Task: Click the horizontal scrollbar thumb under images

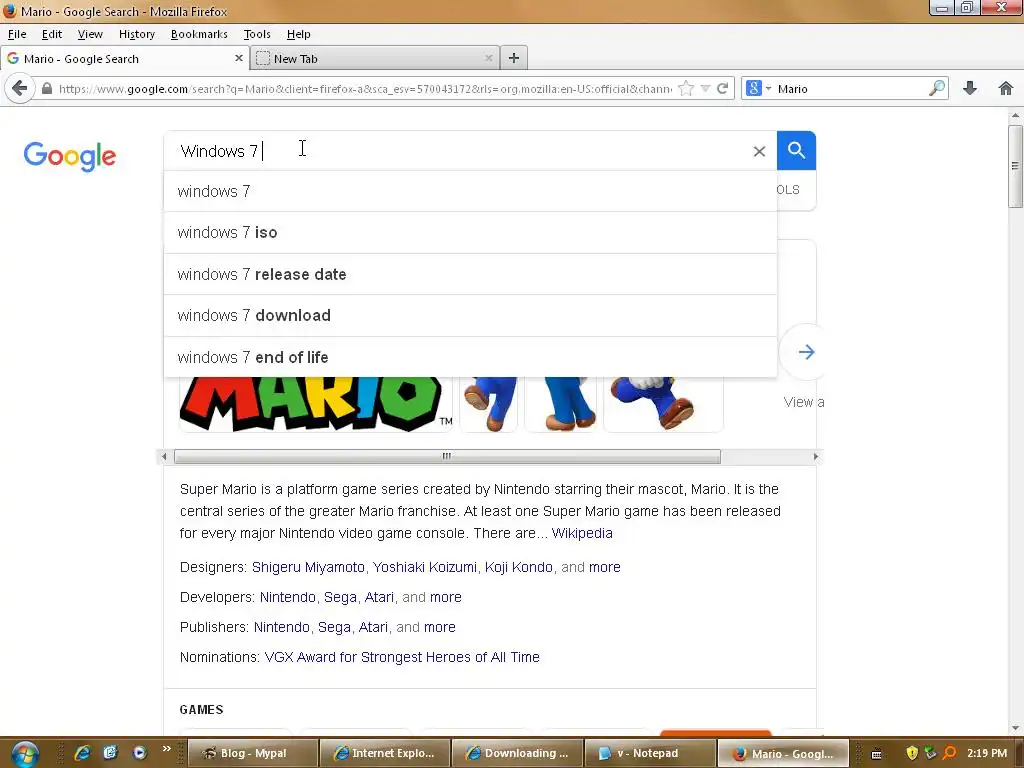Action: (447, 456)
